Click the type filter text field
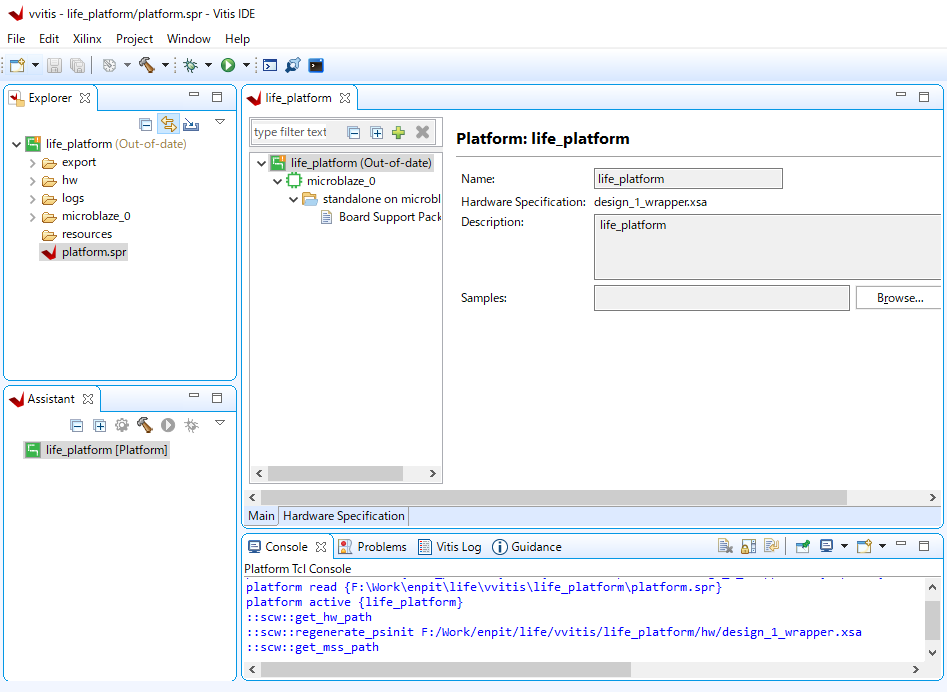The height and width of the screenshot is (692, 947). 291,132
